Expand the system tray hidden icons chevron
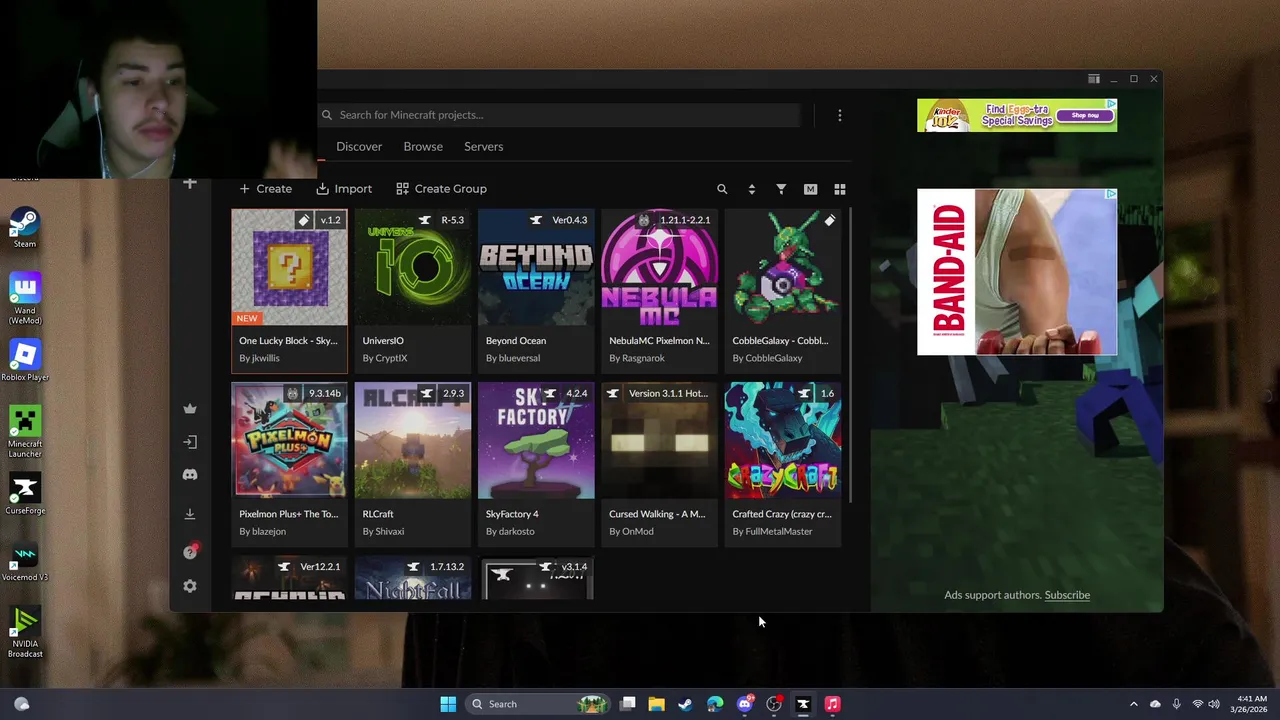1280x720 pixels. click(1133, 704)
